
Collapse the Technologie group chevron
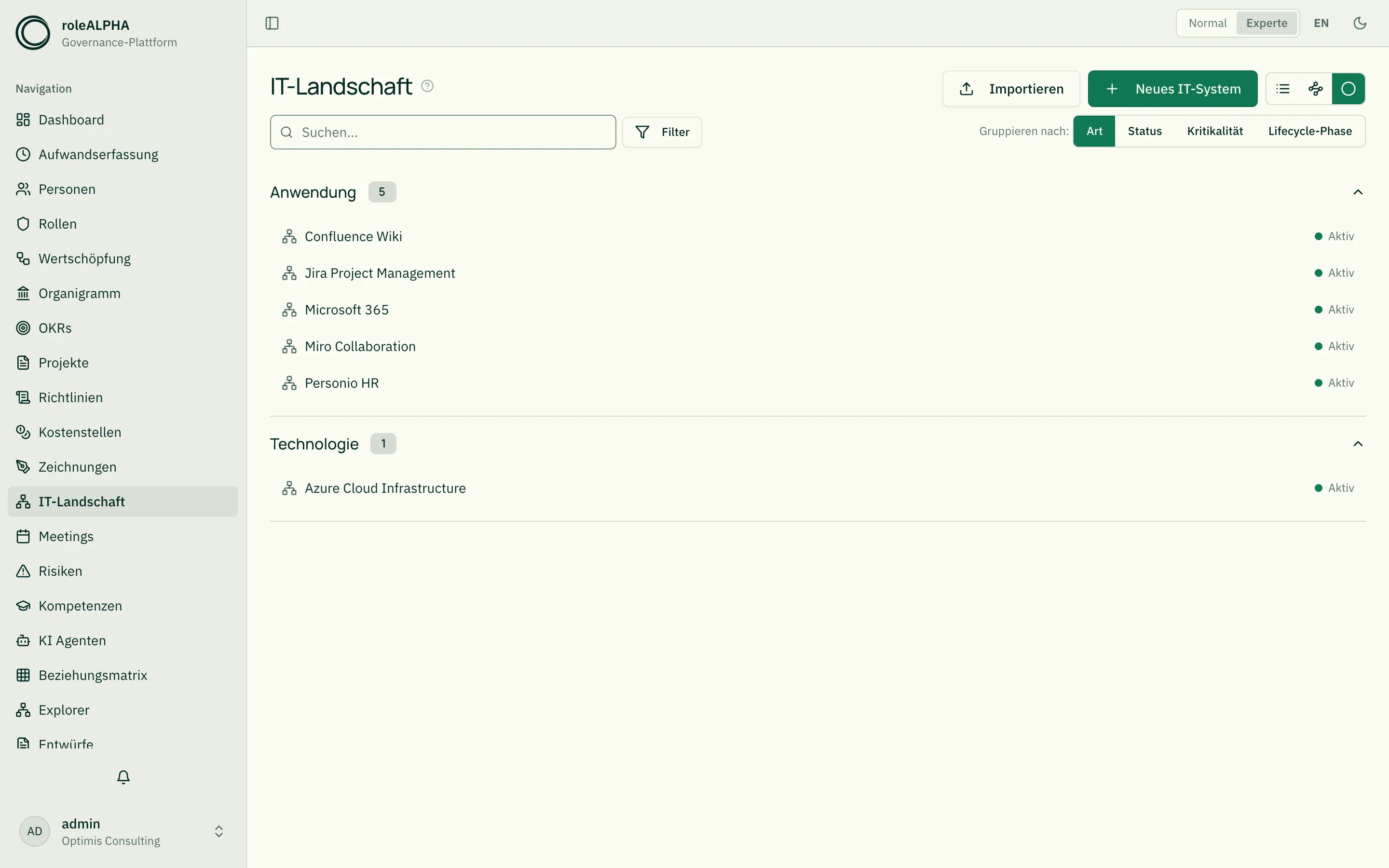point(1358,444)
